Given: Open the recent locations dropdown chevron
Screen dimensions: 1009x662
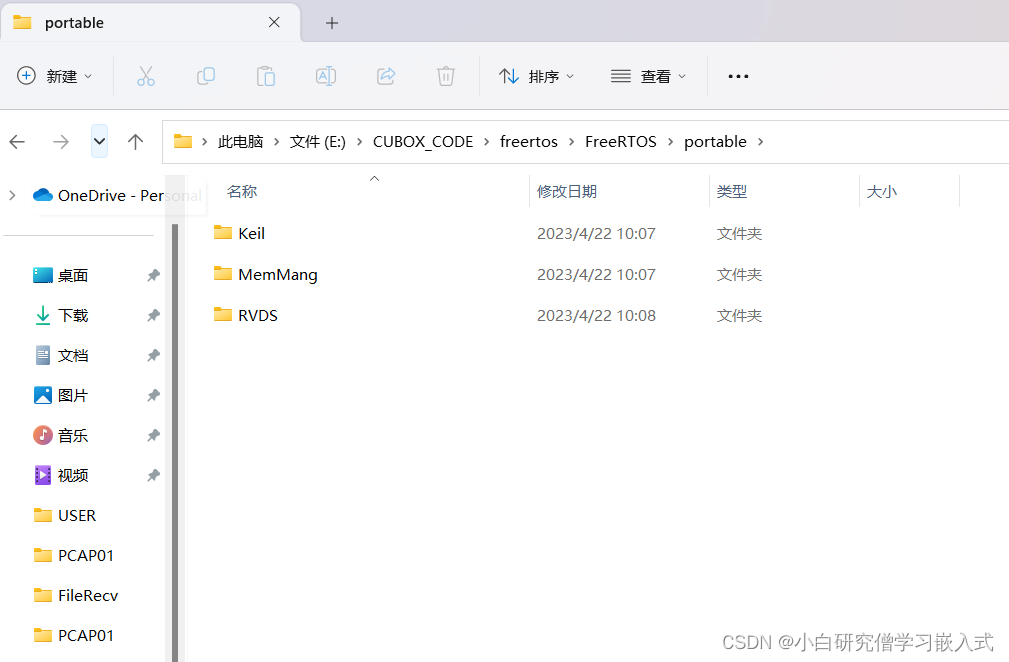Looking at the screenshot, I should pyautogui.click(x=99, y=141).
